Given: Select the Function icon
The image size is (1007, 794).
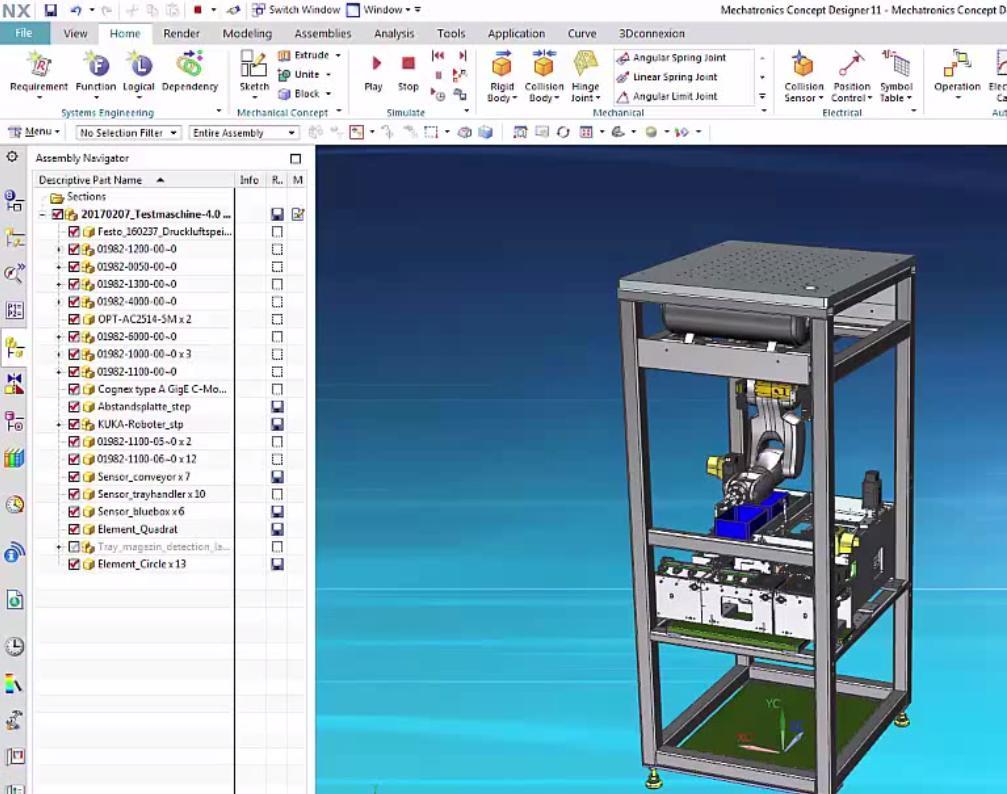Looking at the screenshot, I should point(96,64).
